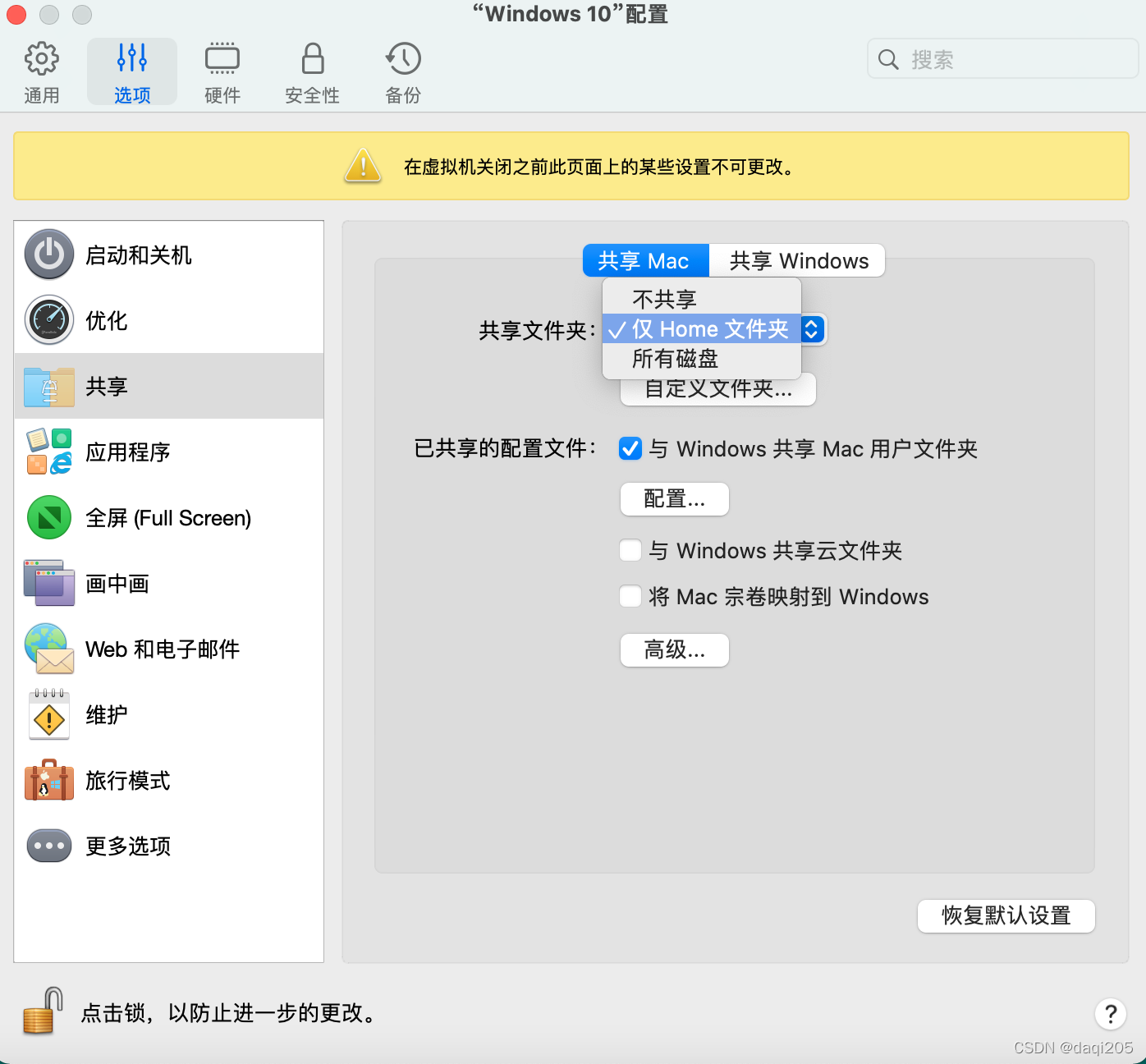The height and width of the screenshot is (1064, 1146).
Task: Select the 画中画 sidebar row text
Action: click(x=117, y=584)
